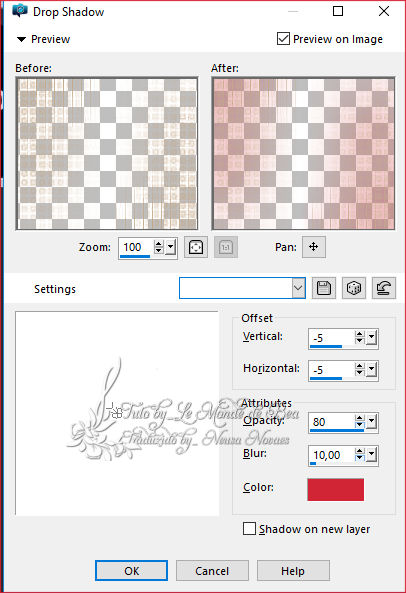
Task: Click the Pan crosshair icon
Action: click(314, 247)
